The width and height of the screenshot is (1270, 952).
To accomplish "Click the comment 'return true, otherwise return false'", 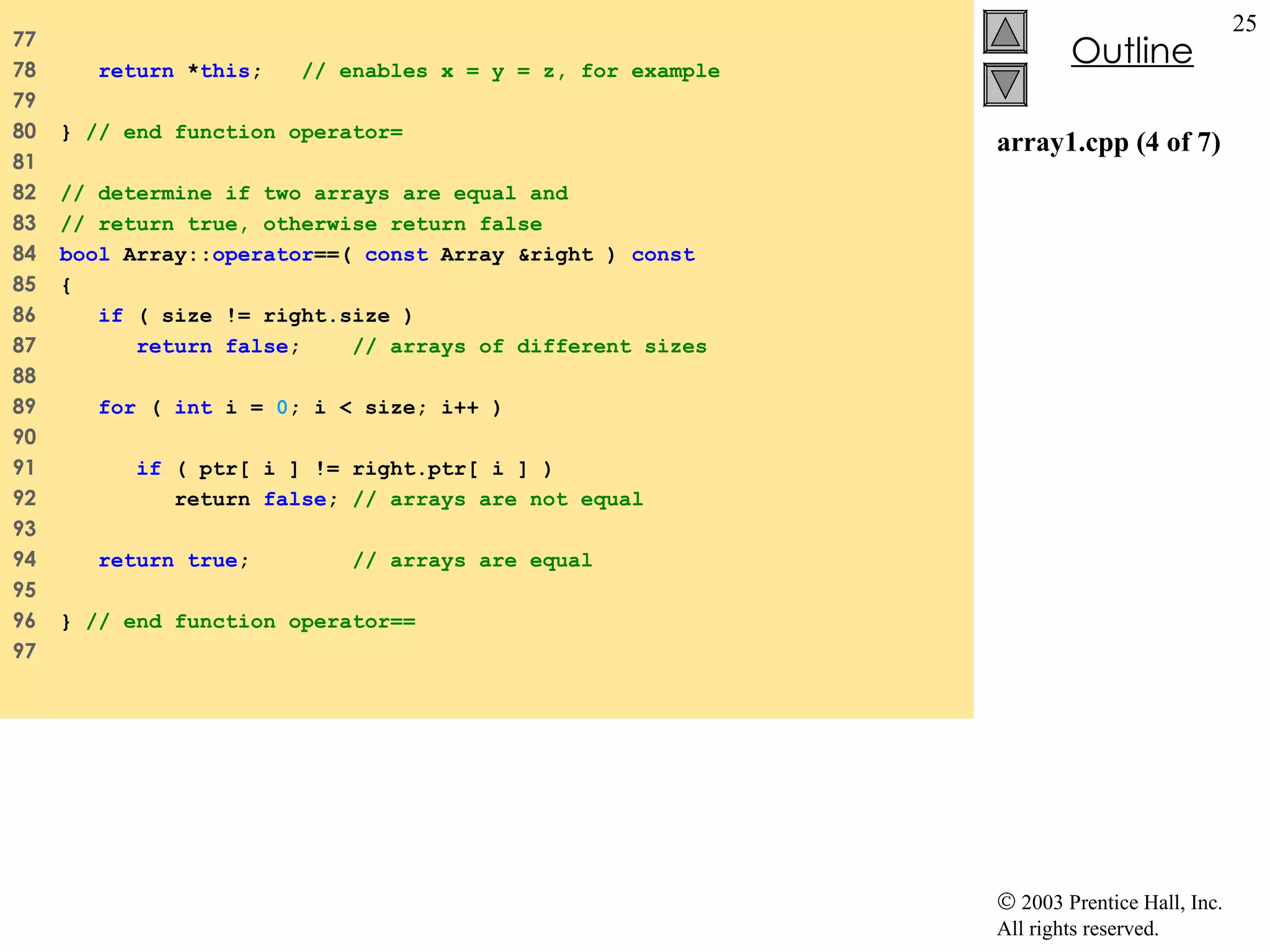I will [x=301, y=224].
